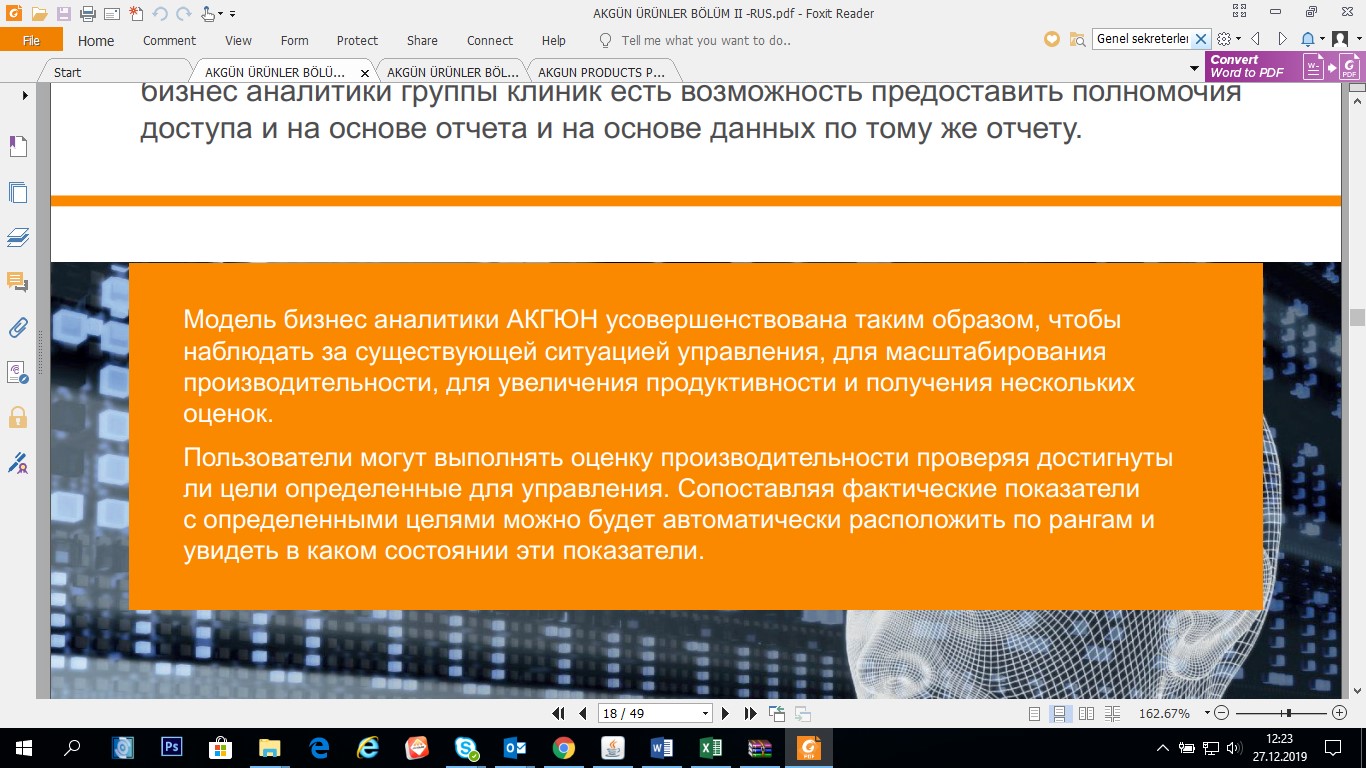Select the Hand tool icon

(207, 14)
